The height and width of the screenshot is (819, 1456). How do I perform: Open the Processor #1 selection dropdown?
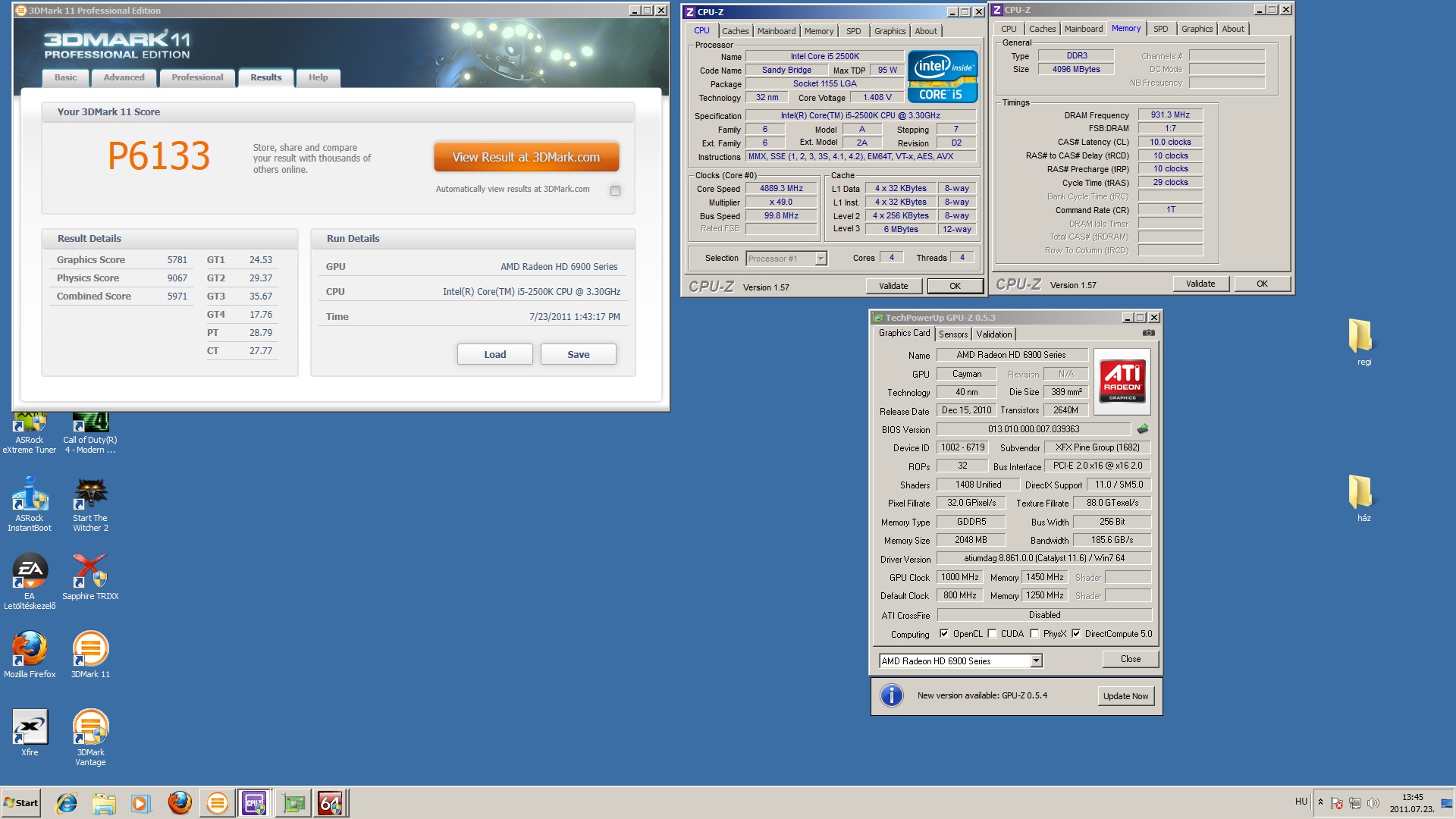(820, 259)
